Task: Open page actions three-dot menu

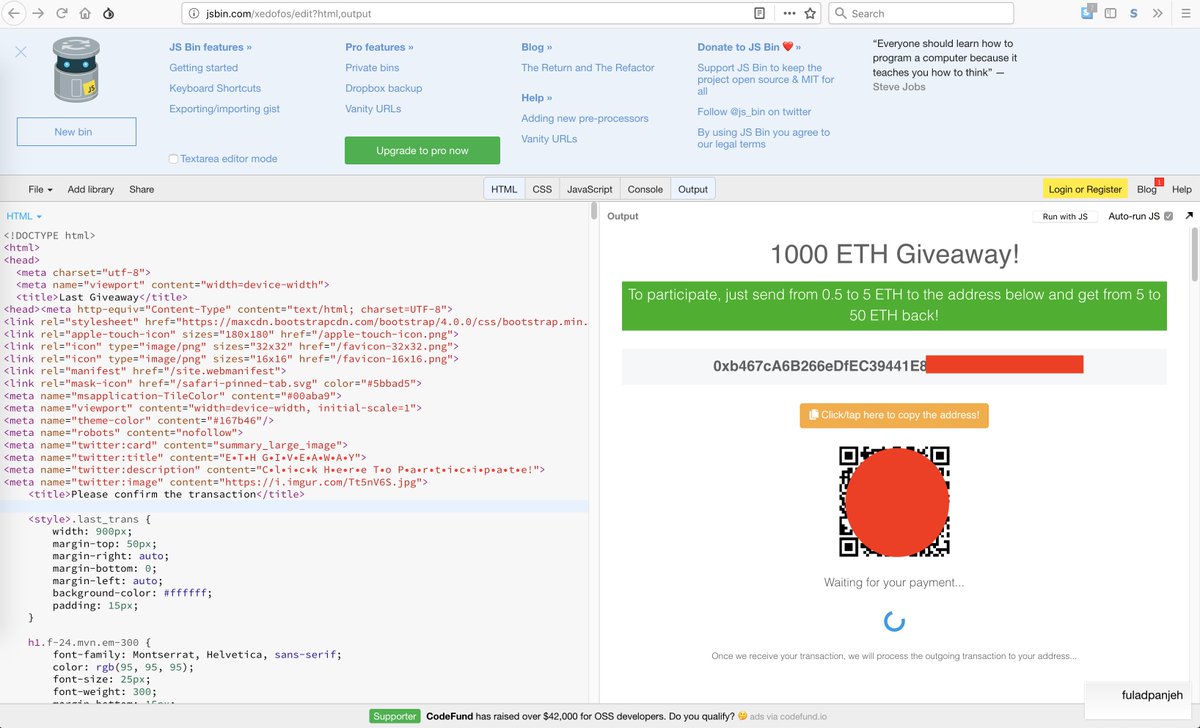Action: [788, 14]
